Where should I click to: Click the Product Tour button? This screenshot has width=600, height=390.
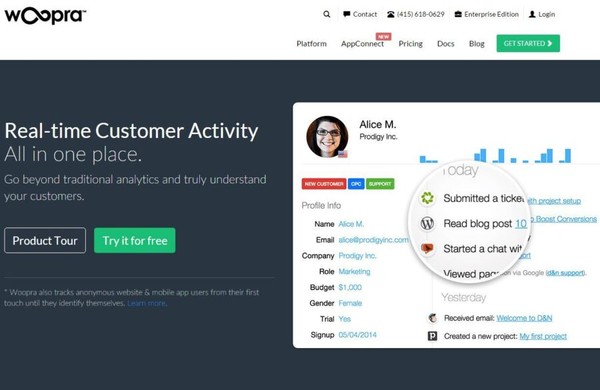coord(45,240)
